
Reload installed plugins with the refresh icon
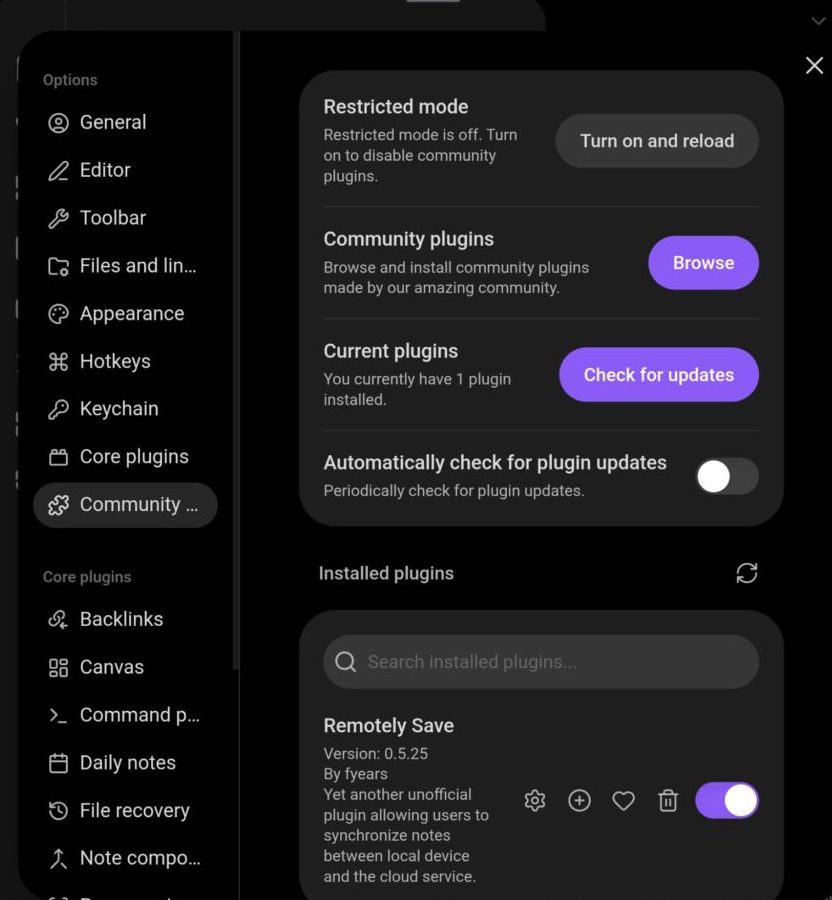pyautogui.click(x=747, y=573)
